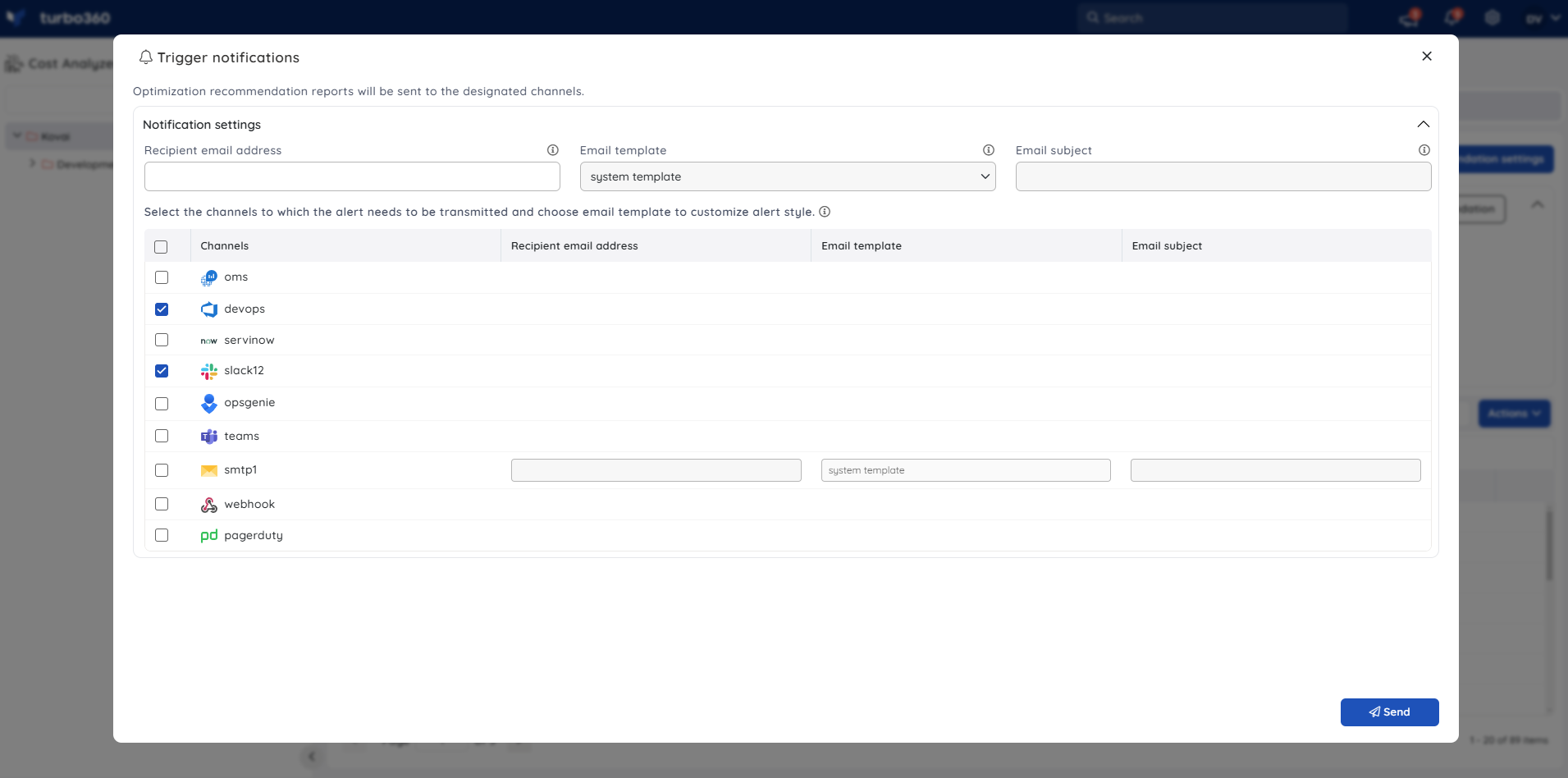This screenshot has width=1568, height=778.
Task: Close the Trigger notifications dialog
Action: [x=1427, y=56]
